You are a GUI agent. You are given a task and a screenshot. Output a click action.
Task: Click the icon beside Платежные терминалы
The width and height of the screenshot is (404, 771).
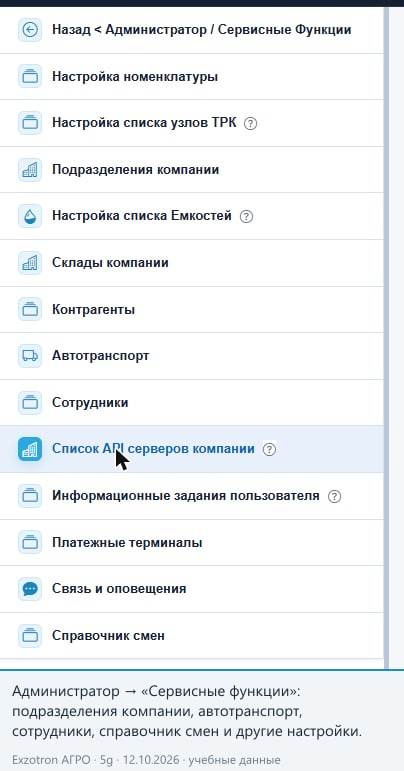(x=30, y=542)
